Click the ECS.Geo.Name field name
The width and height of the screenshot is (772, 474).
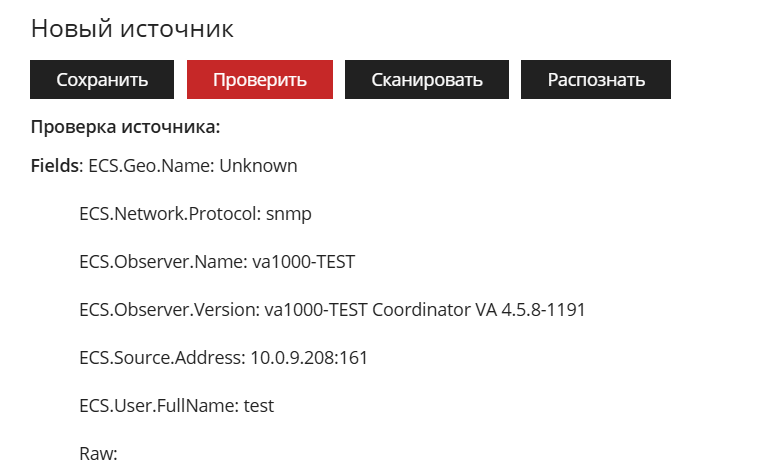click(151, 166)
